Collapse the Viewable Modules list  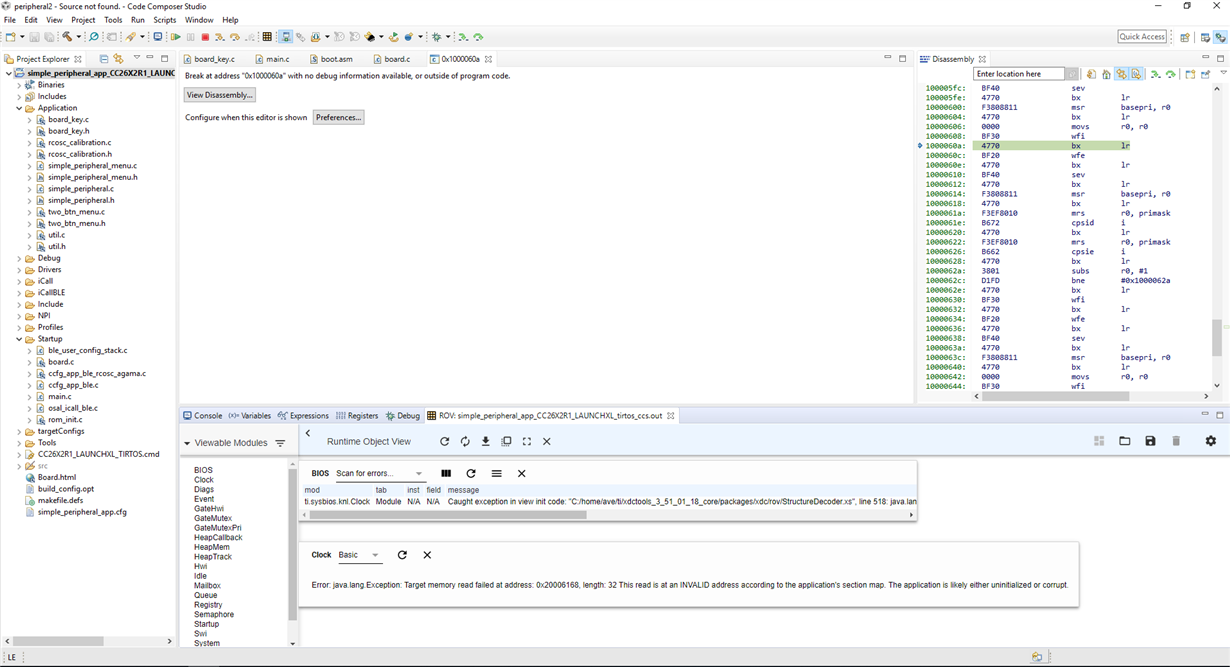(x=187, y=443)
